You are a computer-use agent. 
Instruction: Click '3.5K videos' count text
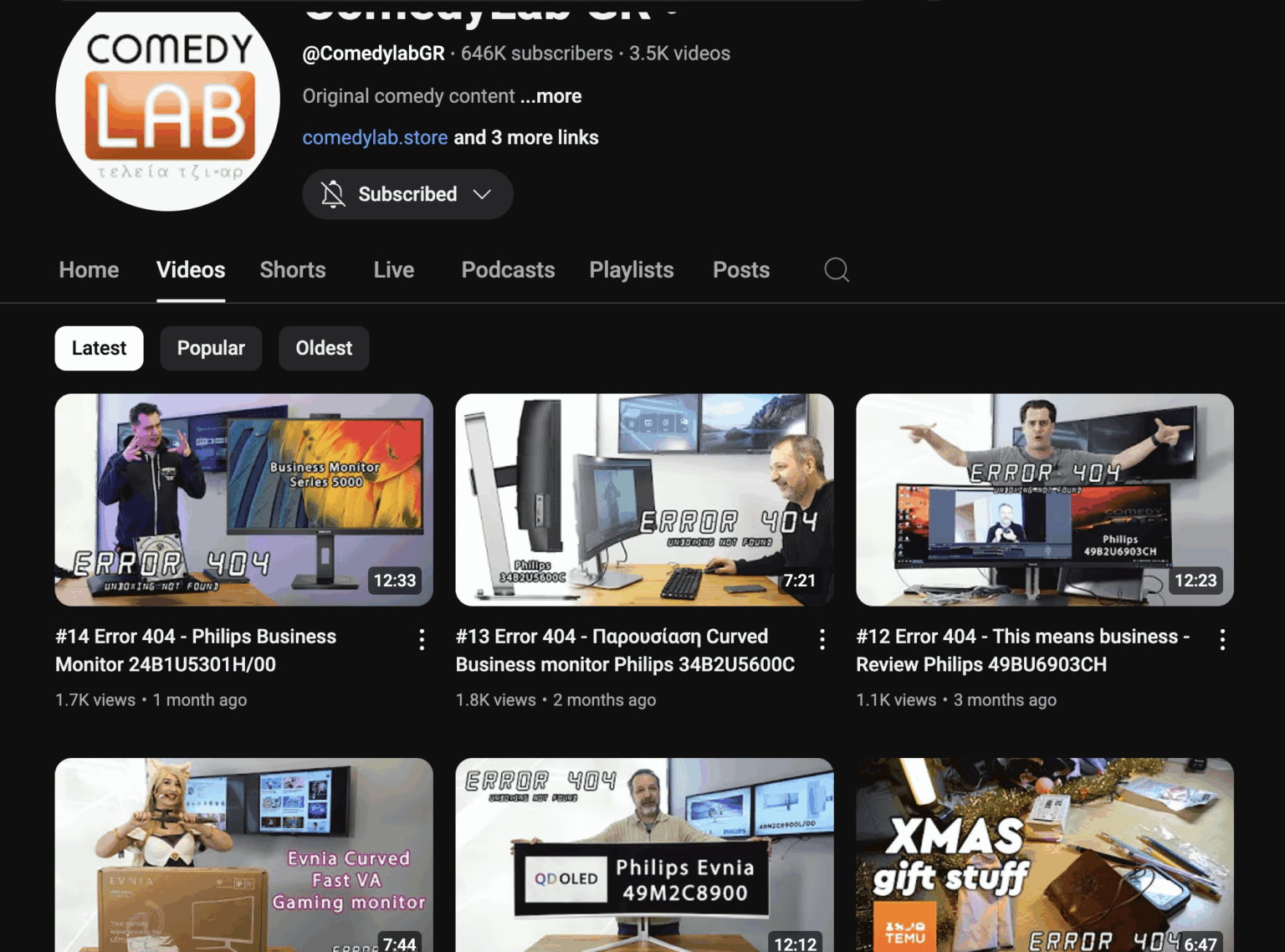[x=679, y=54]
